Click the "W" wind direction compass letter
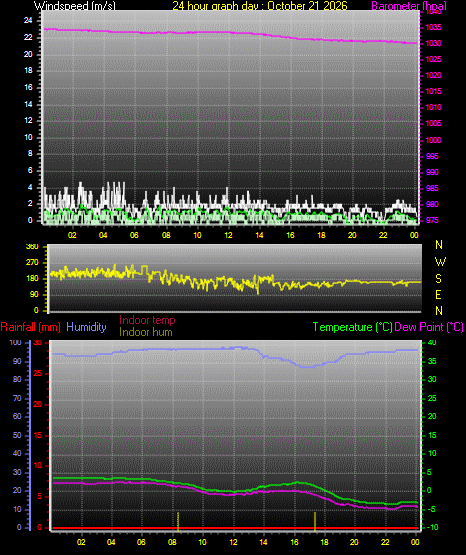The width and height of the screenshot is (466, 555). 440,262
